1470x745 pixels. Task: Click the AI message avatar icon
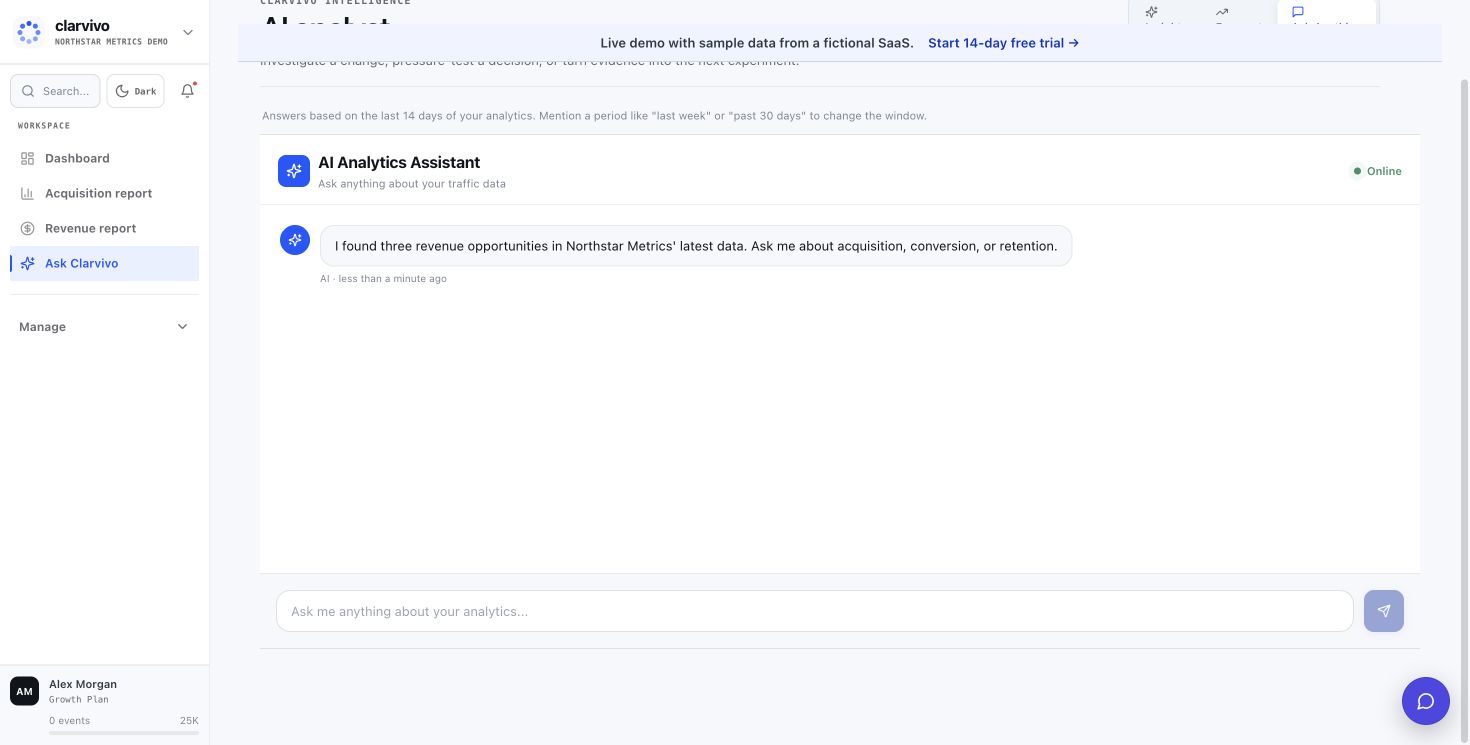click(x=295, y=240)
